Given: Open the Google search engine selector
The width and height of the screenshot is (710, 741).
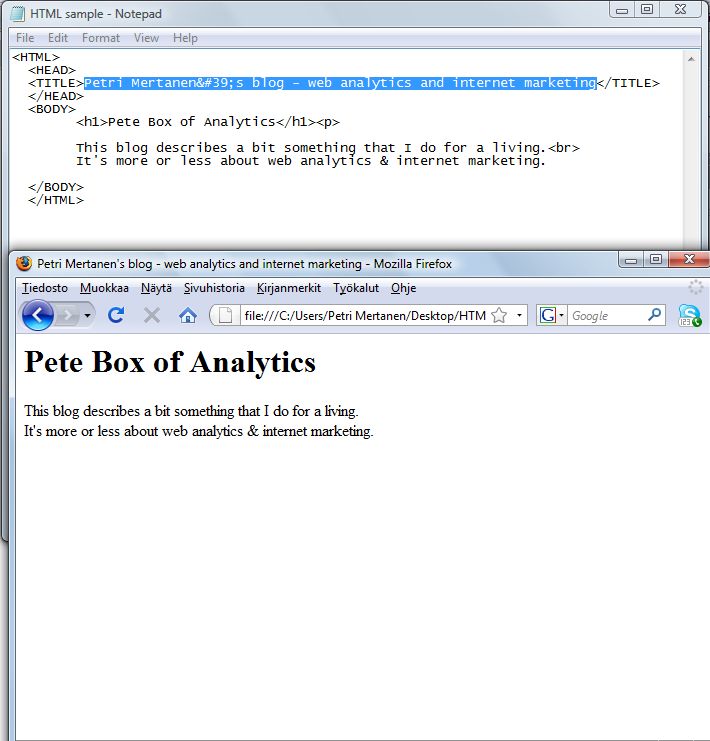Looking at the screenshot, I should [x=552, y=315].
